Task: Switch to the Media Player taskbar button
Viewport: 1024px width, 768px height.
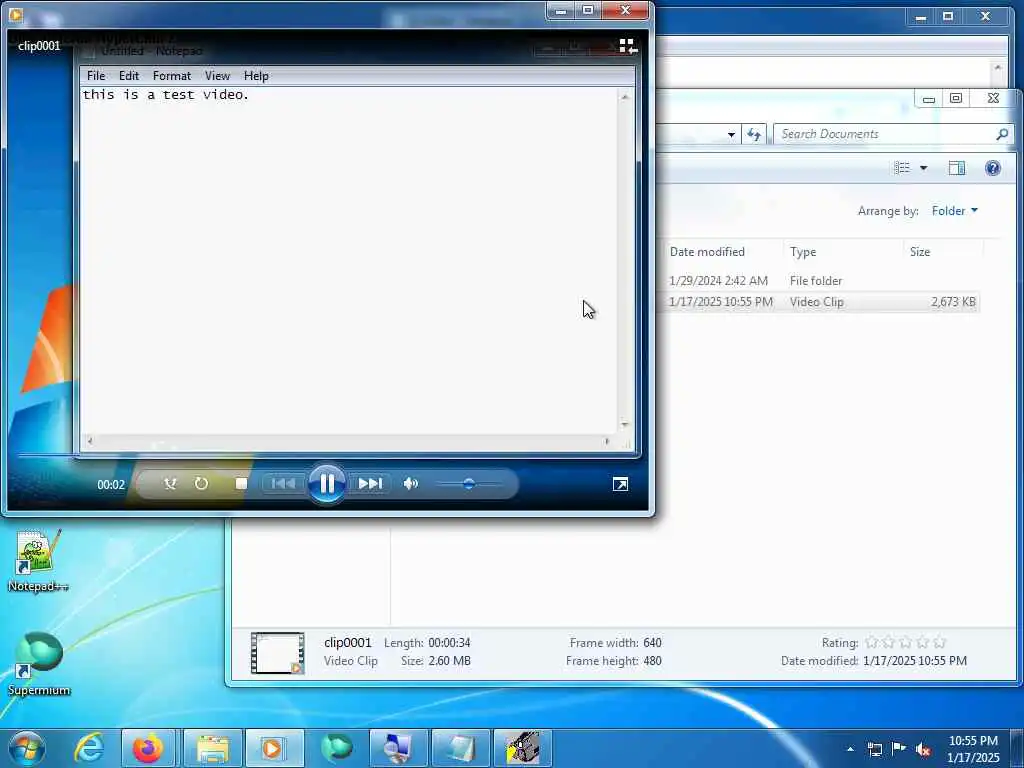Action: pos(274,748)
